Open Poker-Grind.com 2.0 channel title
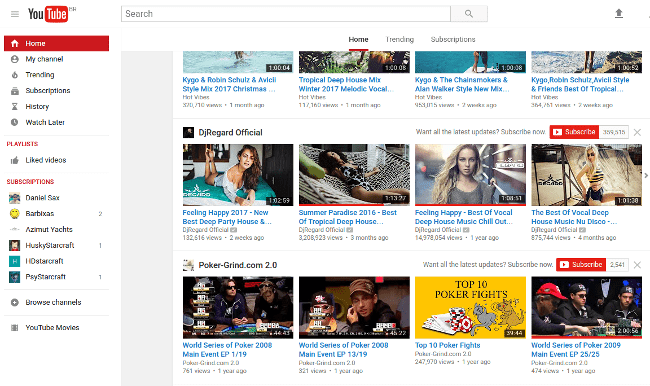This screenshot has height=386, width=650. click(238, 265)
